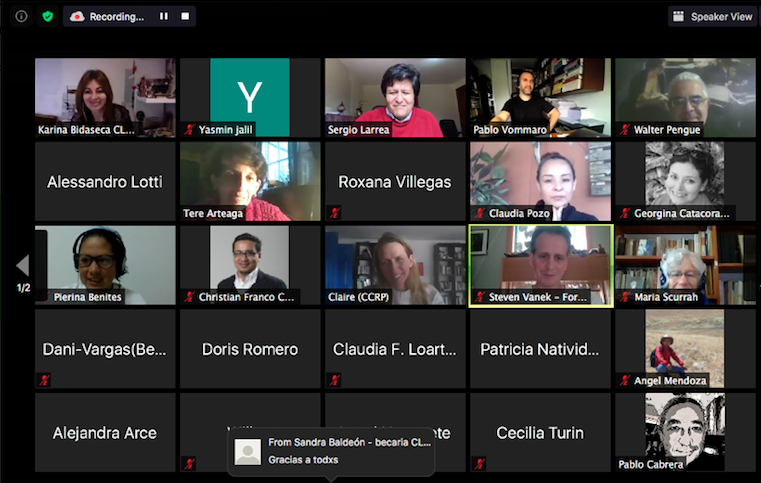Viewport: 761px width, 483px height.
Task: Click muted mic icon on Yasmin Jalil
Action: pos(189,130)
